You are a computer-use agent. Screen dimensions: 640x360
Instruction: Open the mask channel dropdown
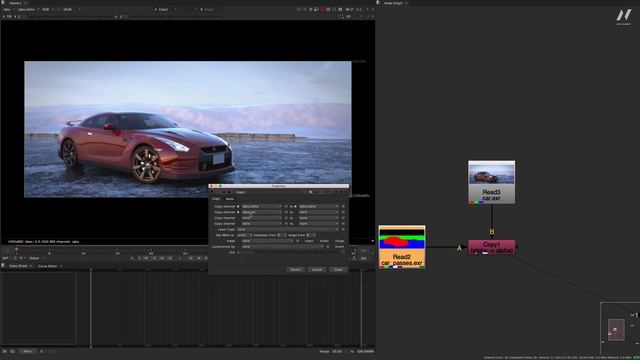[267, 241]
